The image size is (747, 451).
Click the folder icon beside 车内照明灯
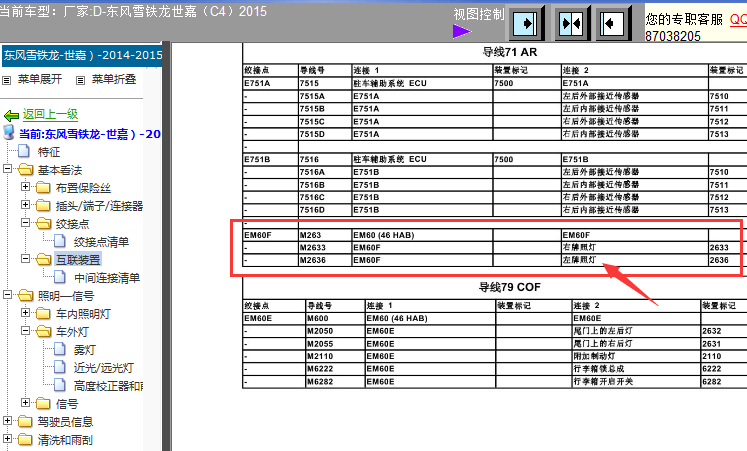pyautogui.click(x=43, y=314)
